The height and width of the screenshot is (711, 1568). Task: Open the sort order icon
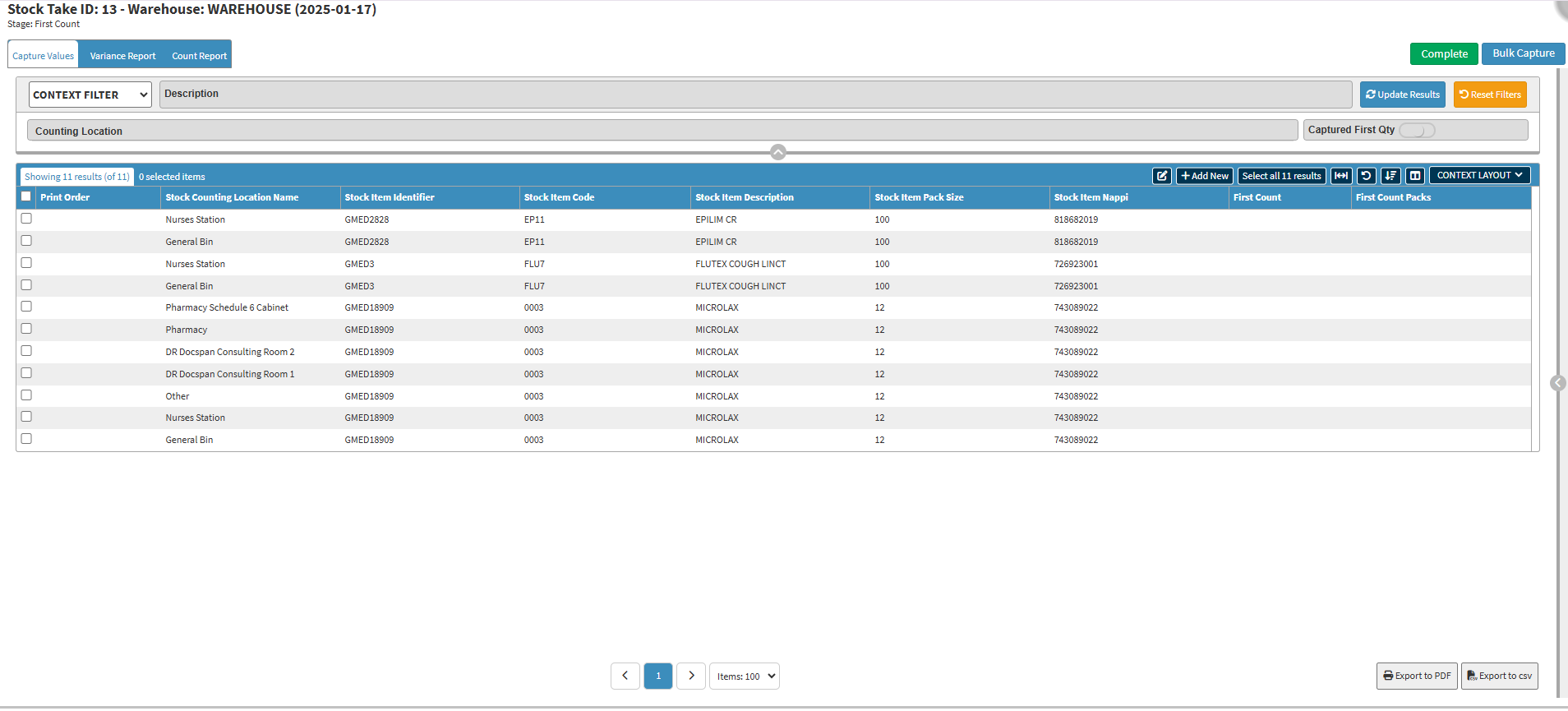pyautogui.click(x=1390, y=176)
